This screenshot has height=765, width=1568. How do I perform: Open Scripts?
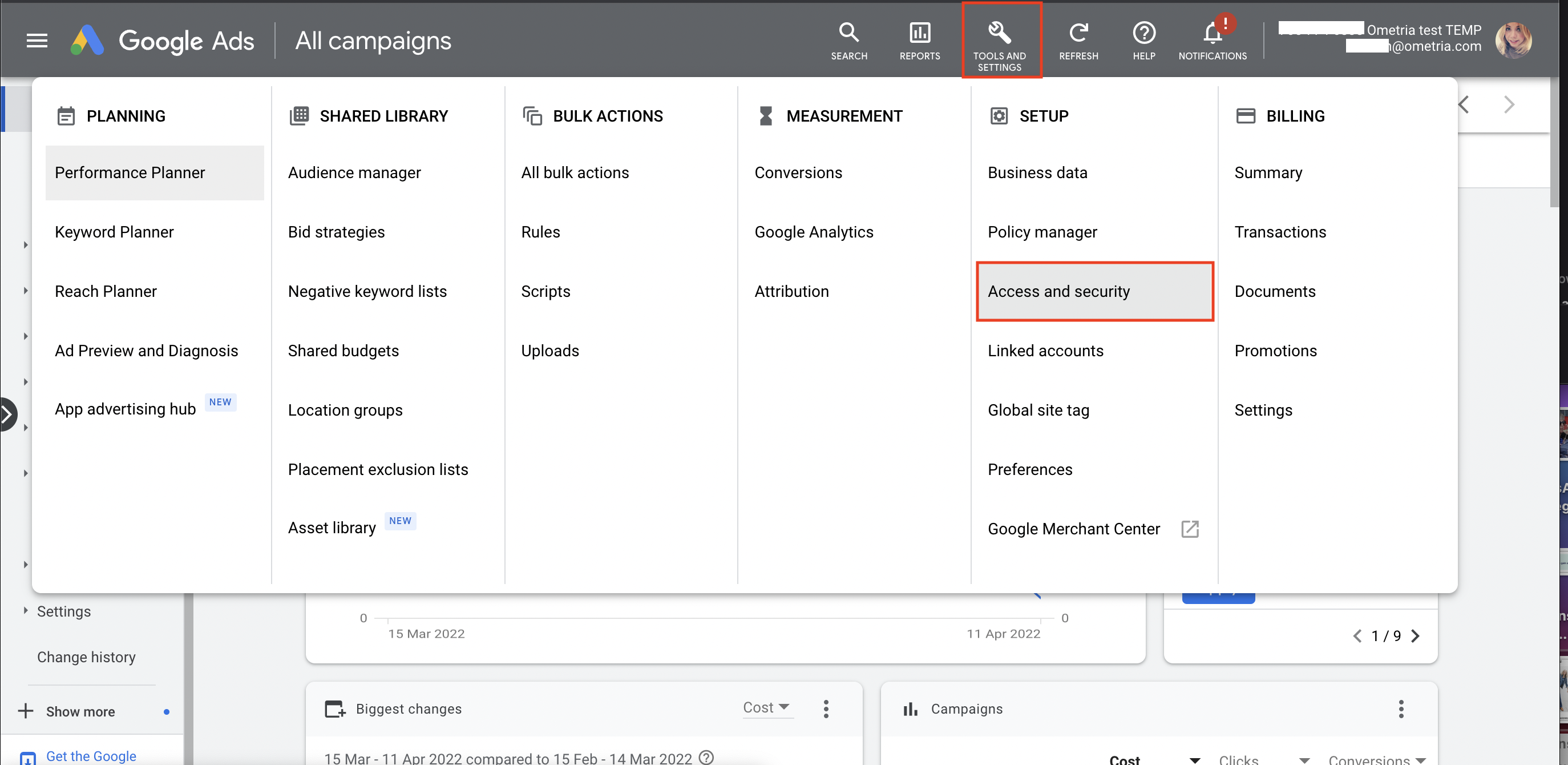(x=546, y=291)
